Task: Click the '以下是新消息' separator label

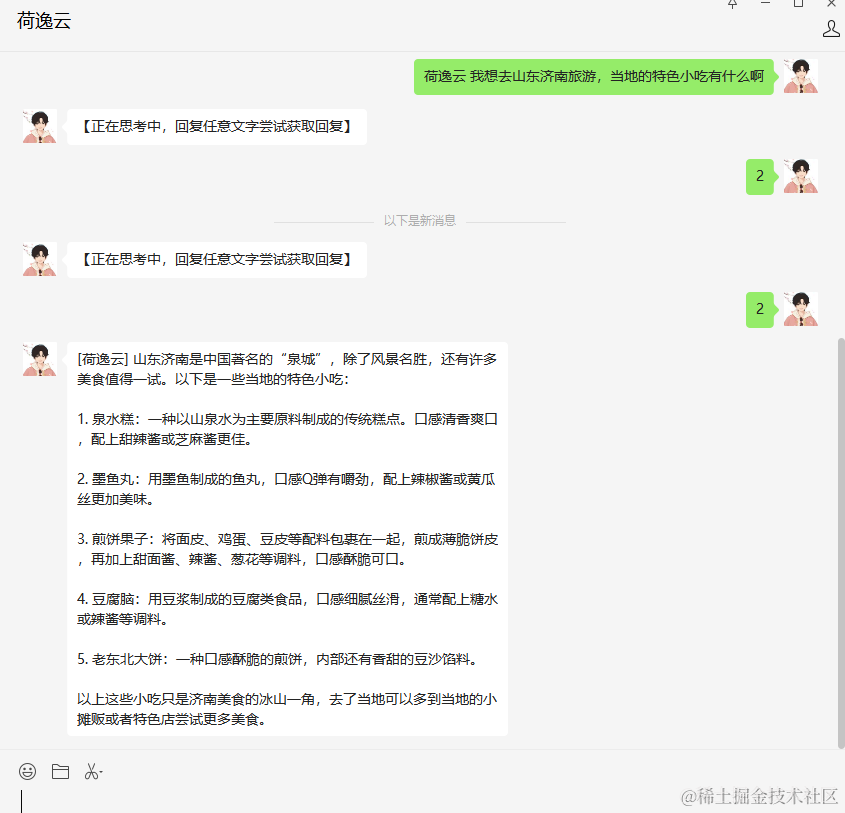Action: point(420,220)
